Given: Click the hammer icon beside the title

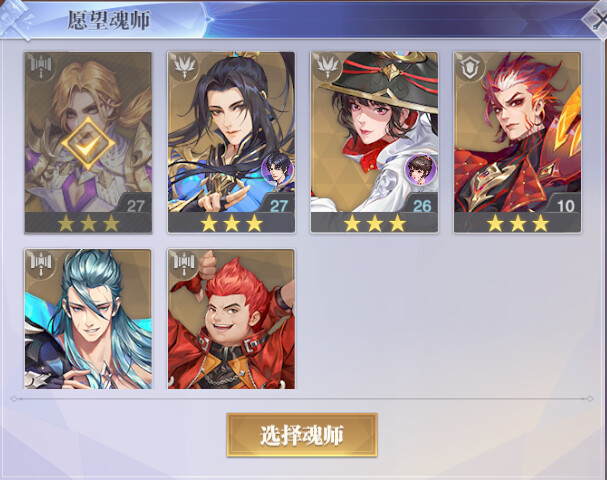Looking at the screenshot, I should coord(16,19).
